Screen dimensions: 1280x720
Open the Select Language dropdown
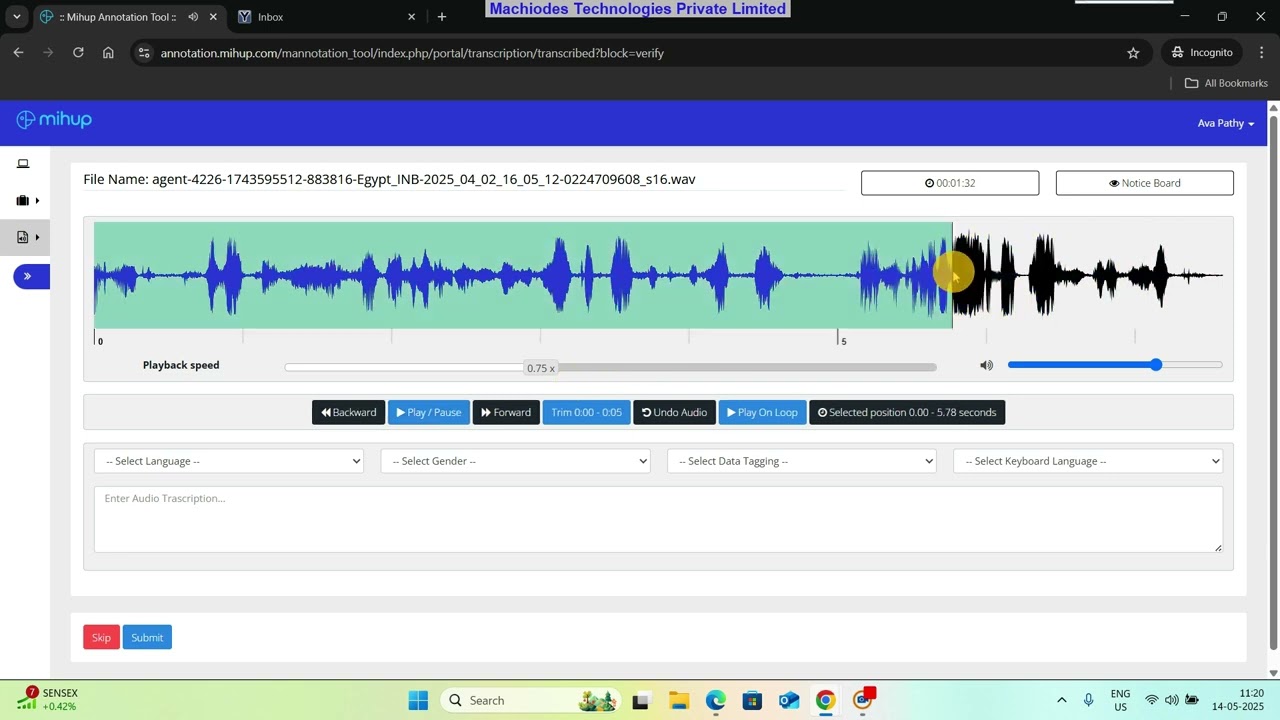[x=229, y=461]
